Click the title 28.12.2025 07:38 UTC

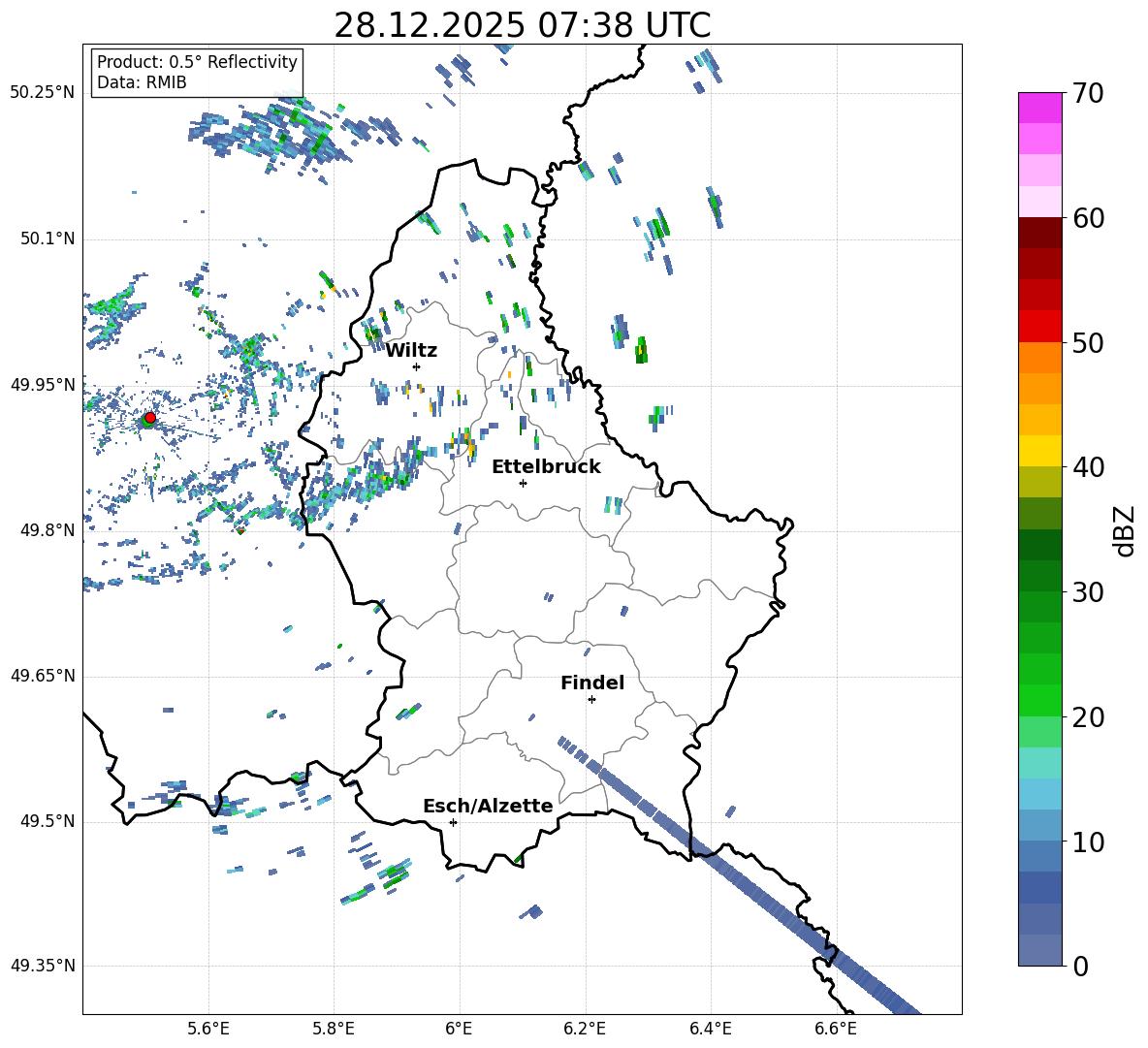[x=522, y=25]
